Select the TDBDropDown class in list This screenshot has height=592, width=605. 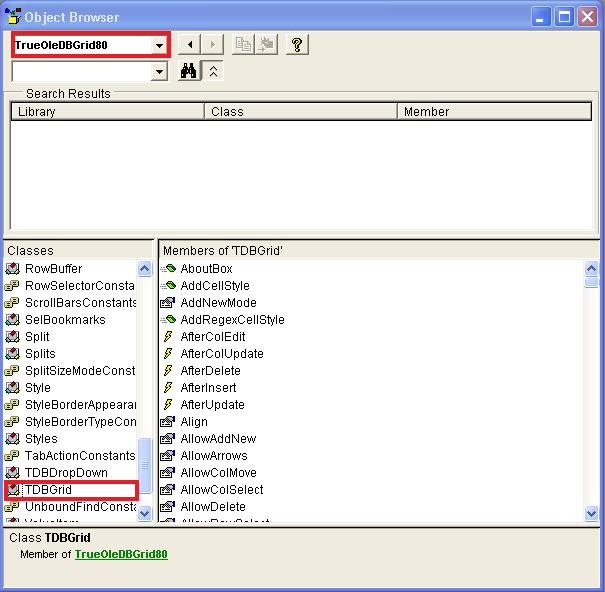click(x=65, y=473)
